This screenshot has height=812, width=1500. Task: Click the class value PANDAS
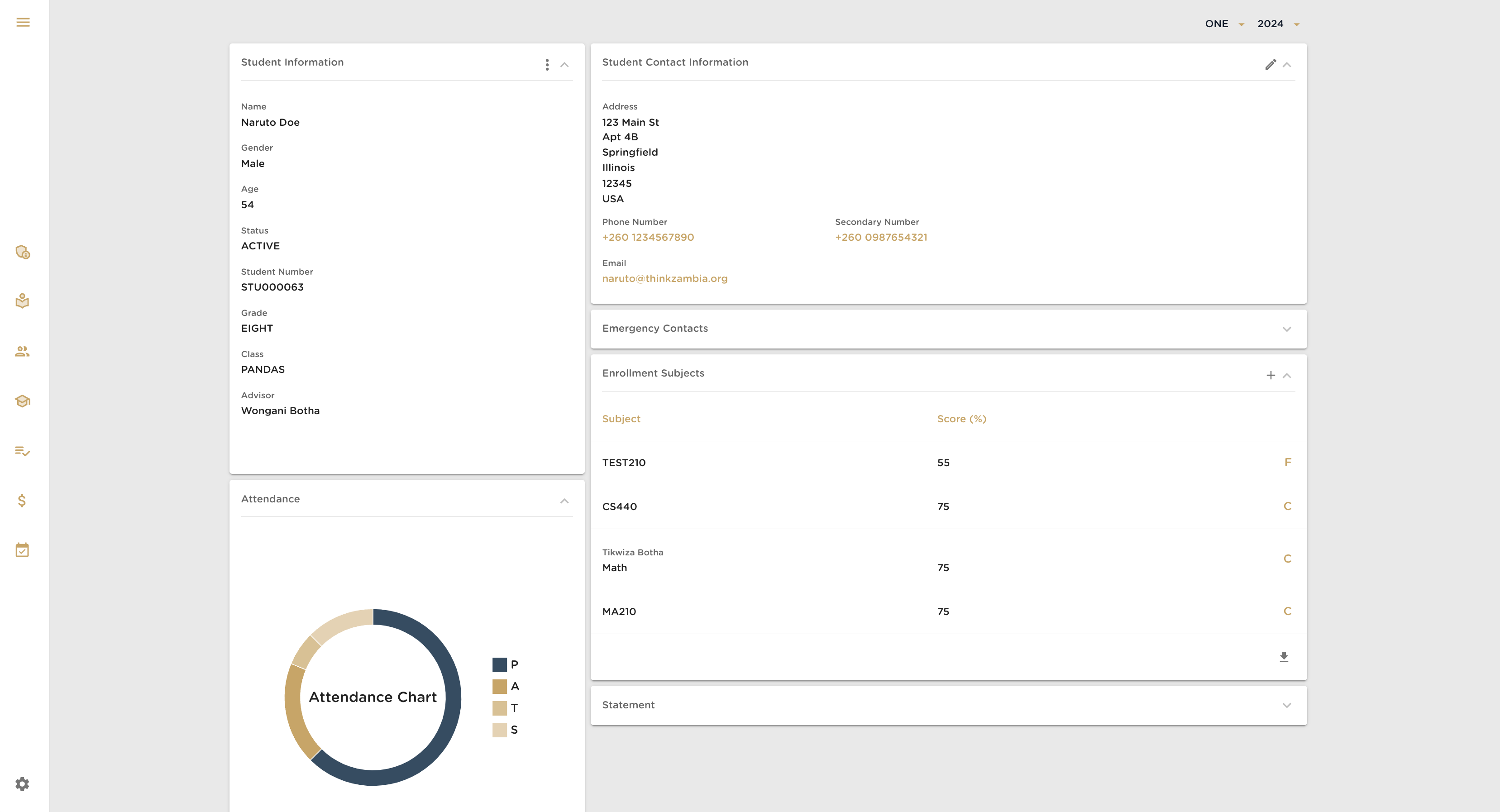click(263, 369)
